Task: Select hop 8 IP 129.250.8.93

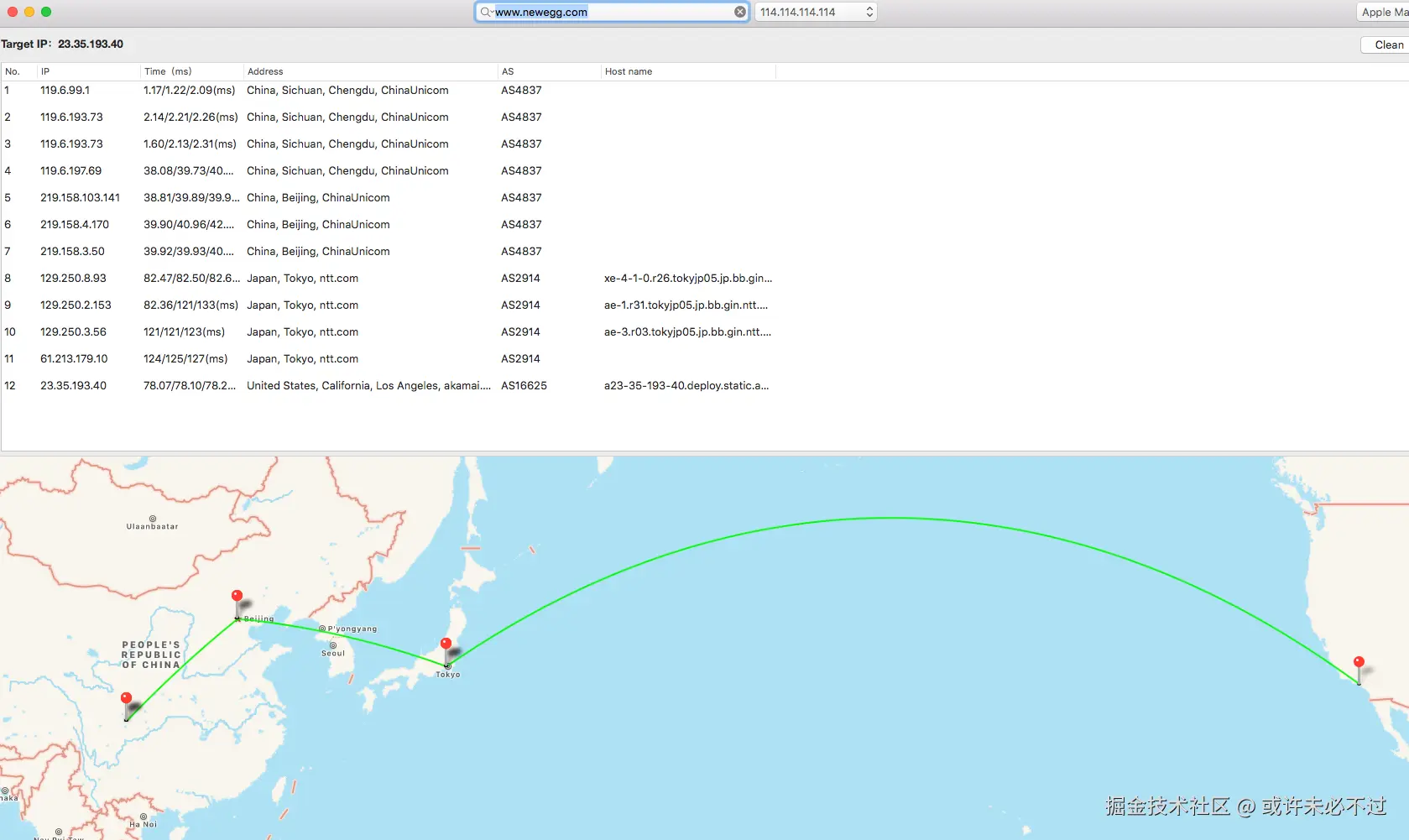Action: click(x=73, y=278)
